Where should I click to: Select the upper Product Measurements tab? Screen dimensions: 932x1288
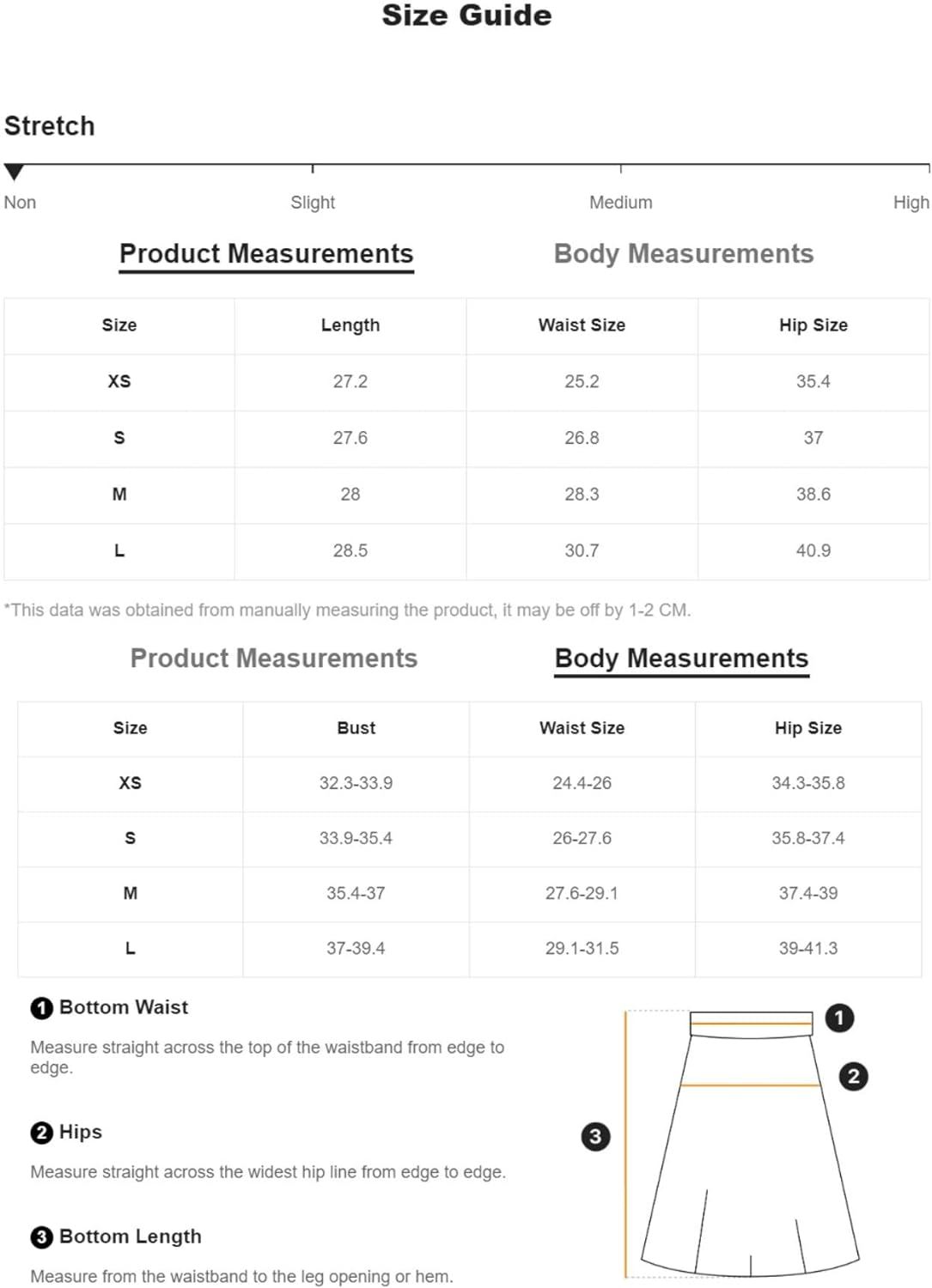click(266, 254)
